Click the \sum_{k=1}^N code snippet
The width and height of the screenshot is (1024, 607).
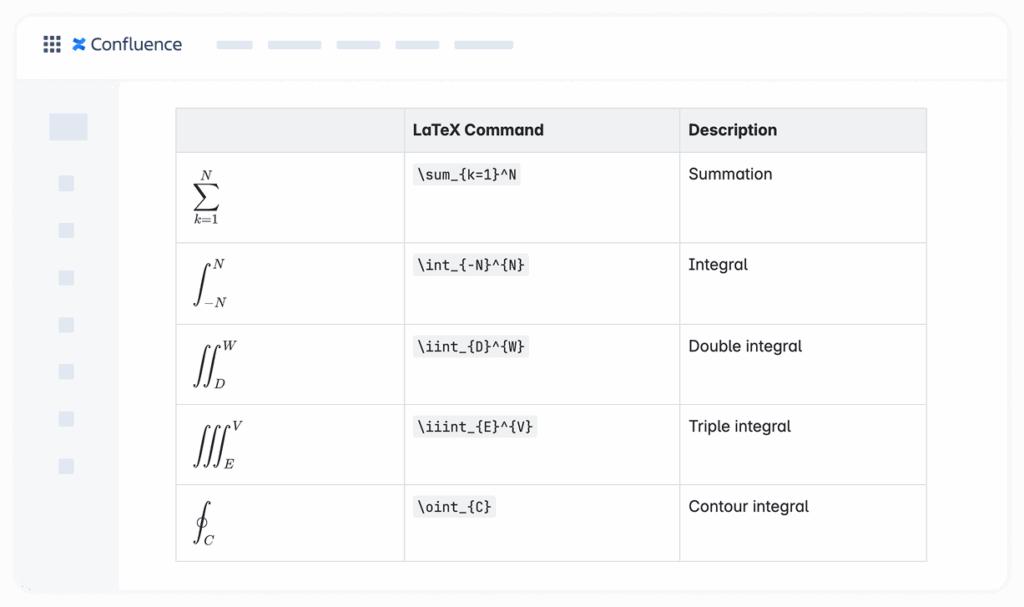click(x=468, y=174)
